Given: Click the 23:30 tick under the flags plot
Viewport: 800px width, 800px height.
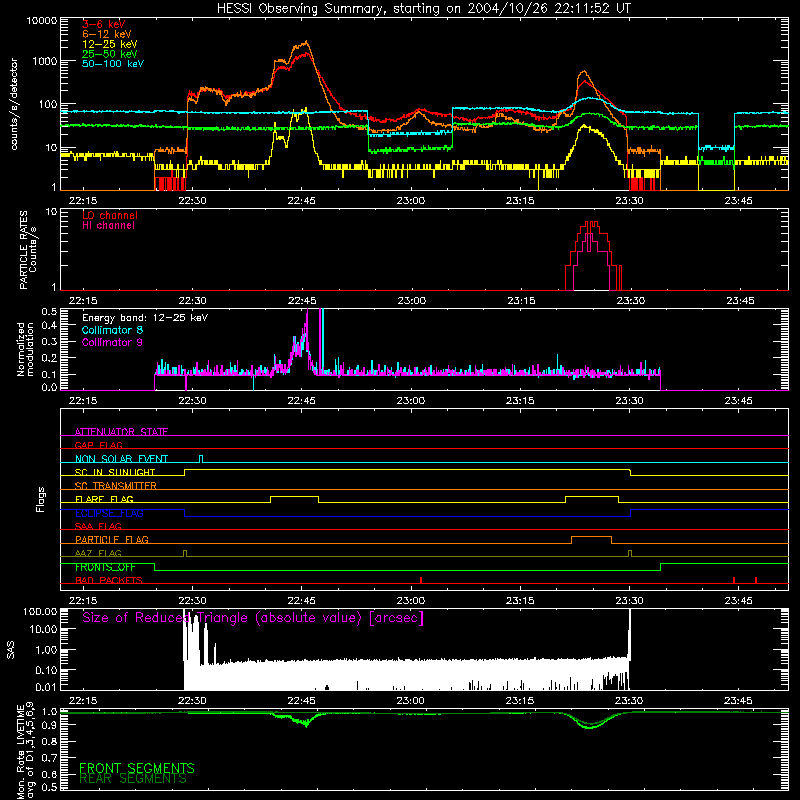Looking at the screenshot, I should click(x=630, y=601).
